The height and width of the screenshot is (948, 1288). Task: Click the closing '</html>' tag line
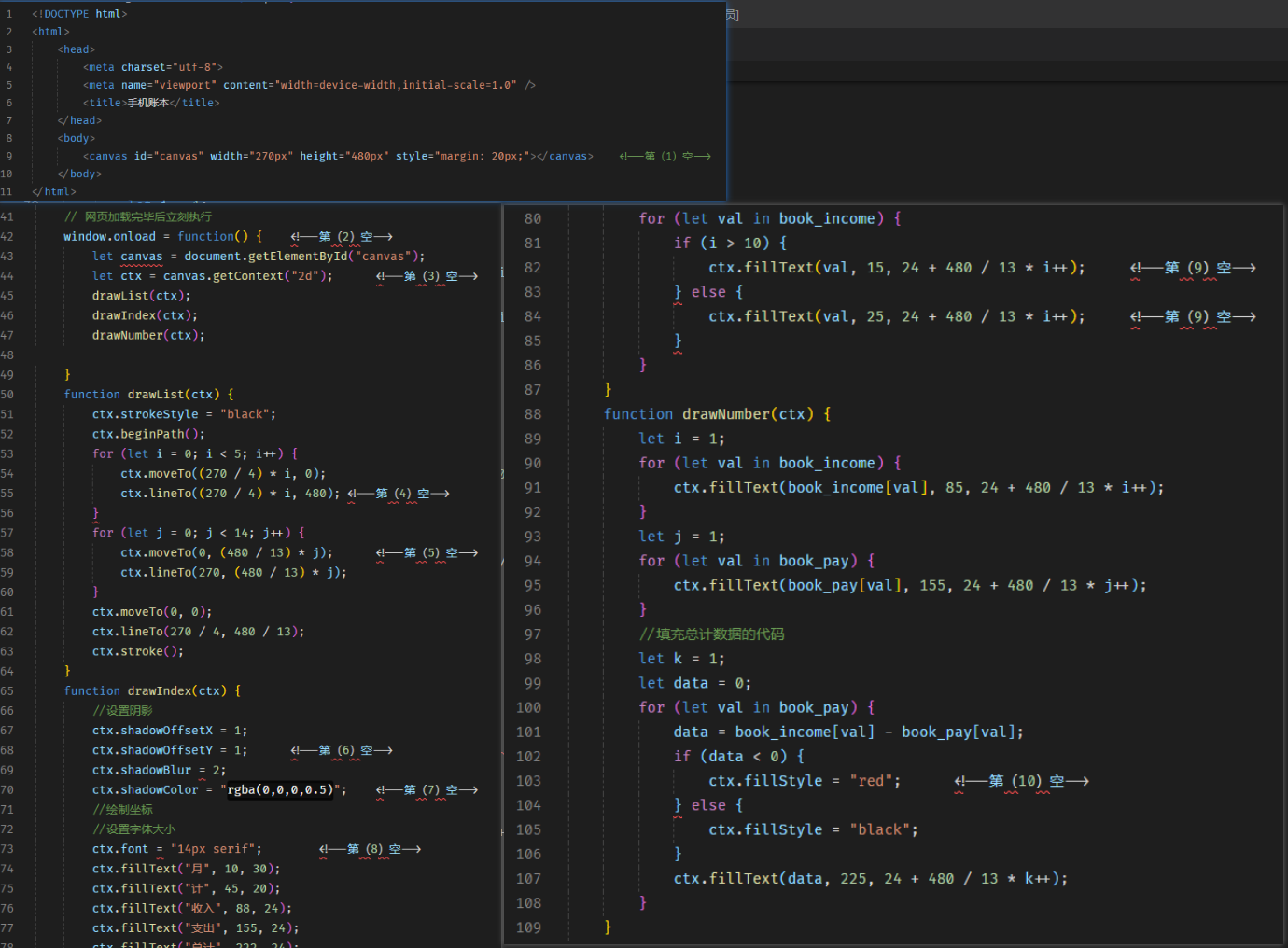[54, 191]
